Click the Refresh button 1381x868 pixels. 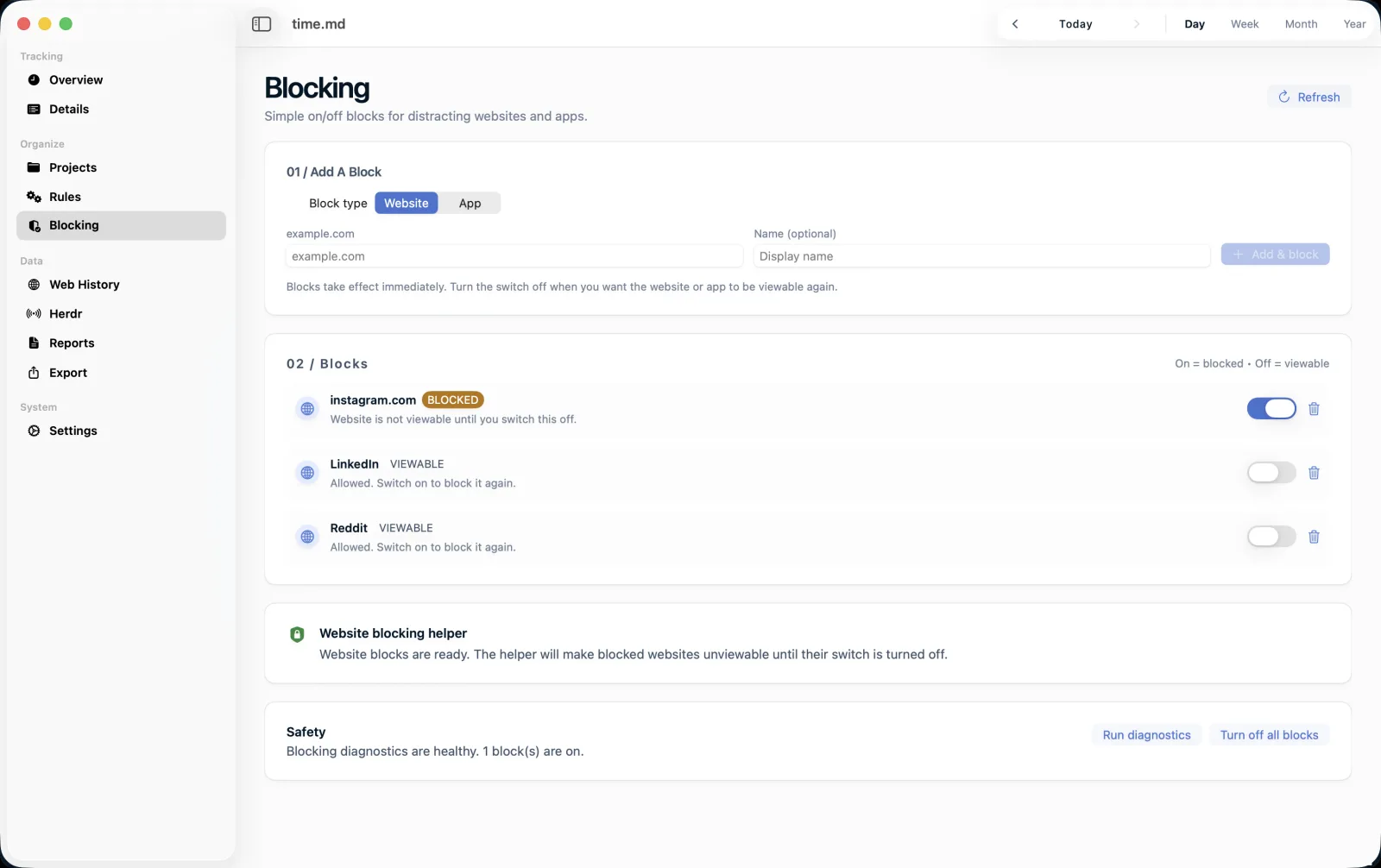coord(1309,97)
